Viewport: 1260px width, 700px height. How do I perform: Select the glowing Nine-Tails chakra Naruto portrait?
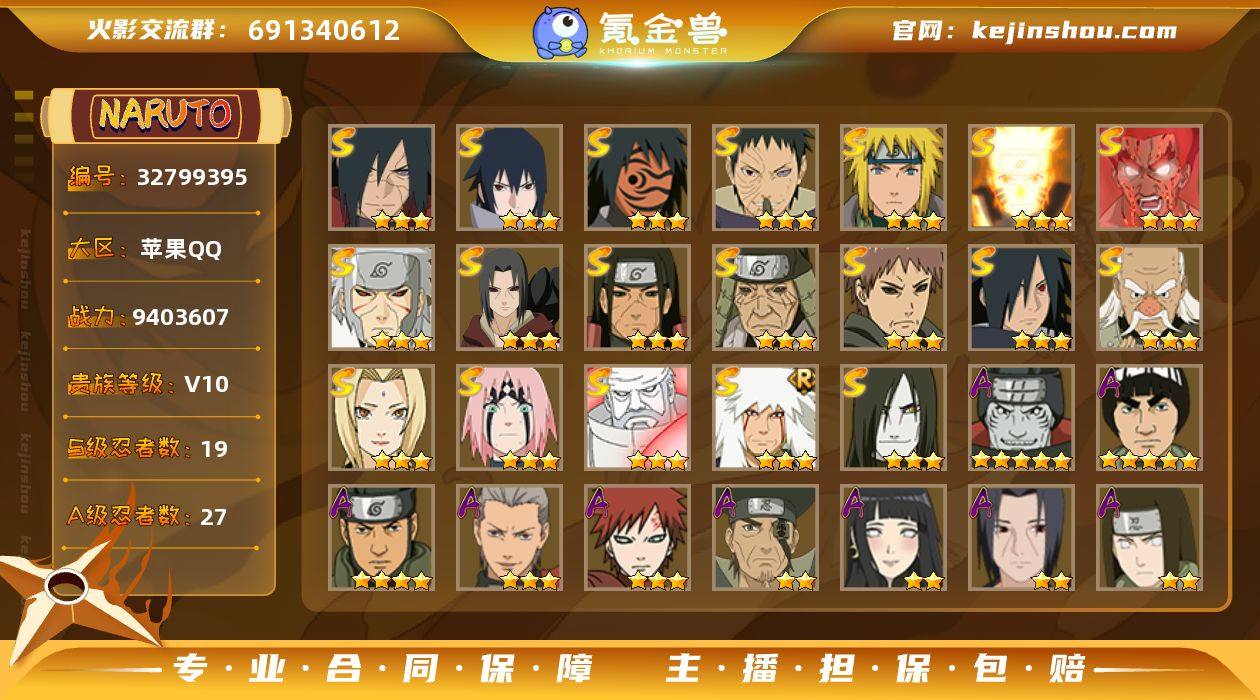tap(1022, 178)
